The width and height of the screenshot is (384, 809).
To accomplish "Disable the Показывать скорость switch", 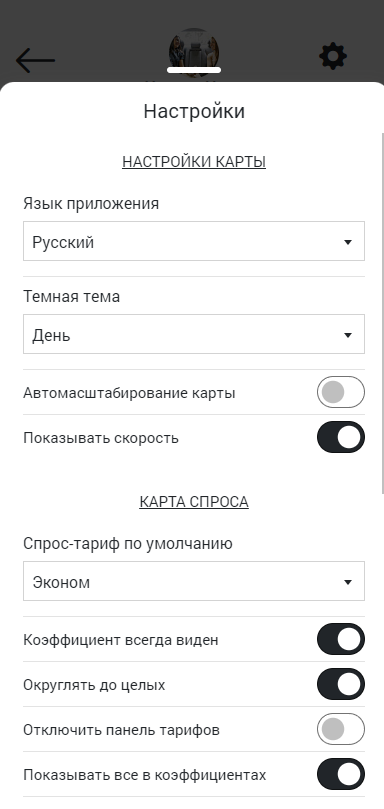I will [x=341, y=438].
